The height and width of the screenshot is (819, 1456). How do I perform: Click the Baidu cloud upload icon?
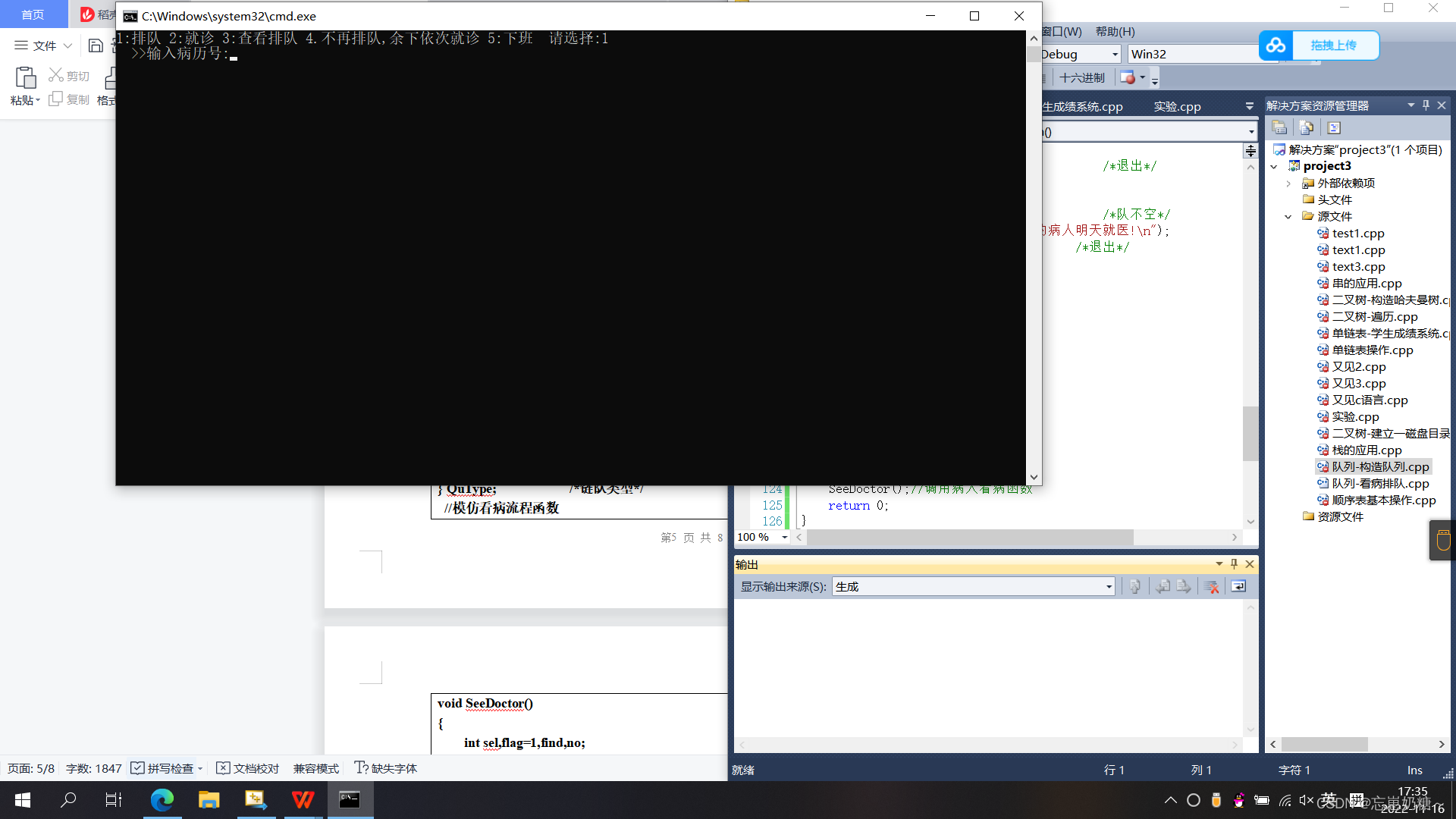[1276, 45]
